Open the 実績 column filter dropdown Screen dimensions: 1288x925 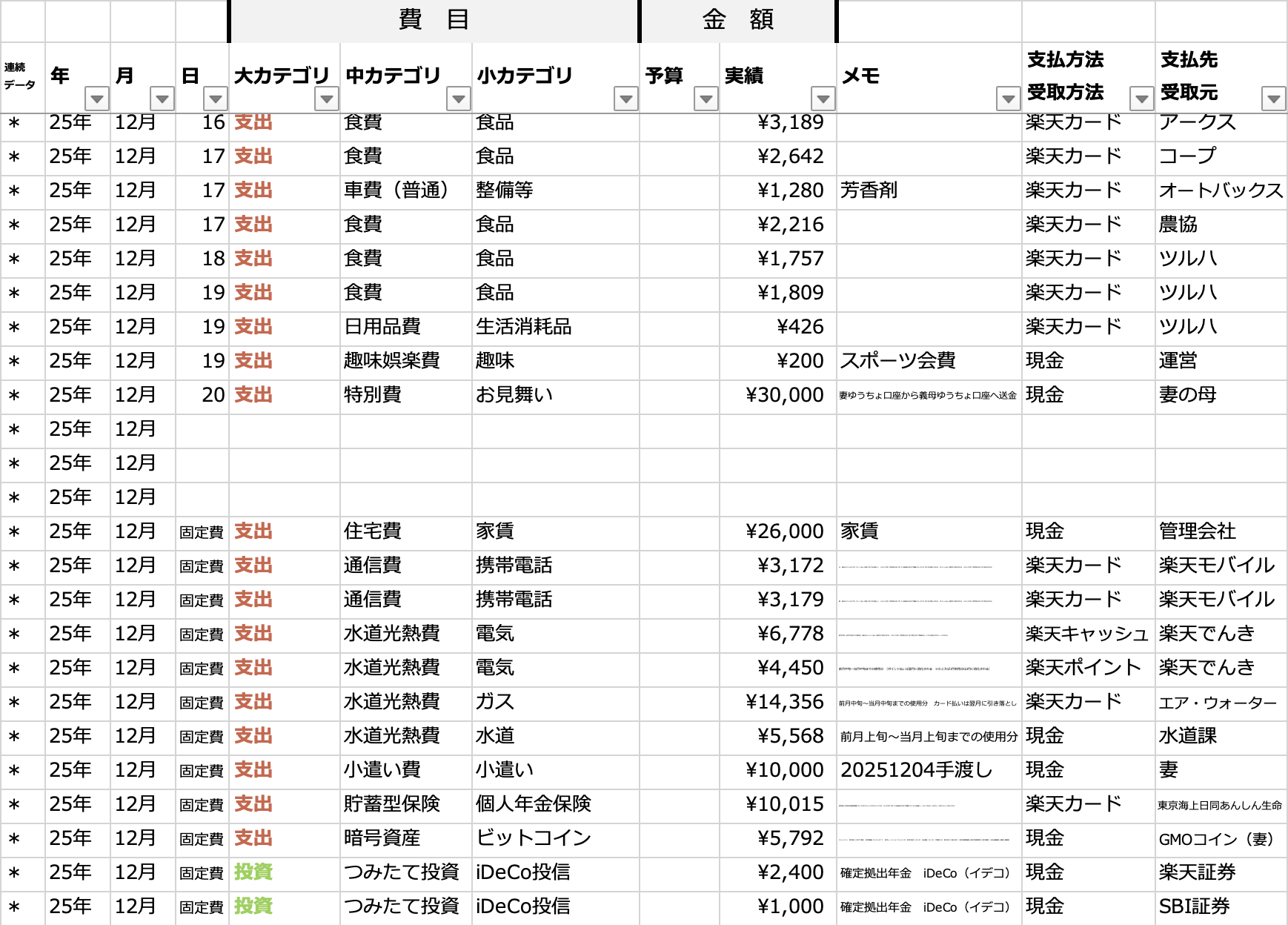pos(823,99)
